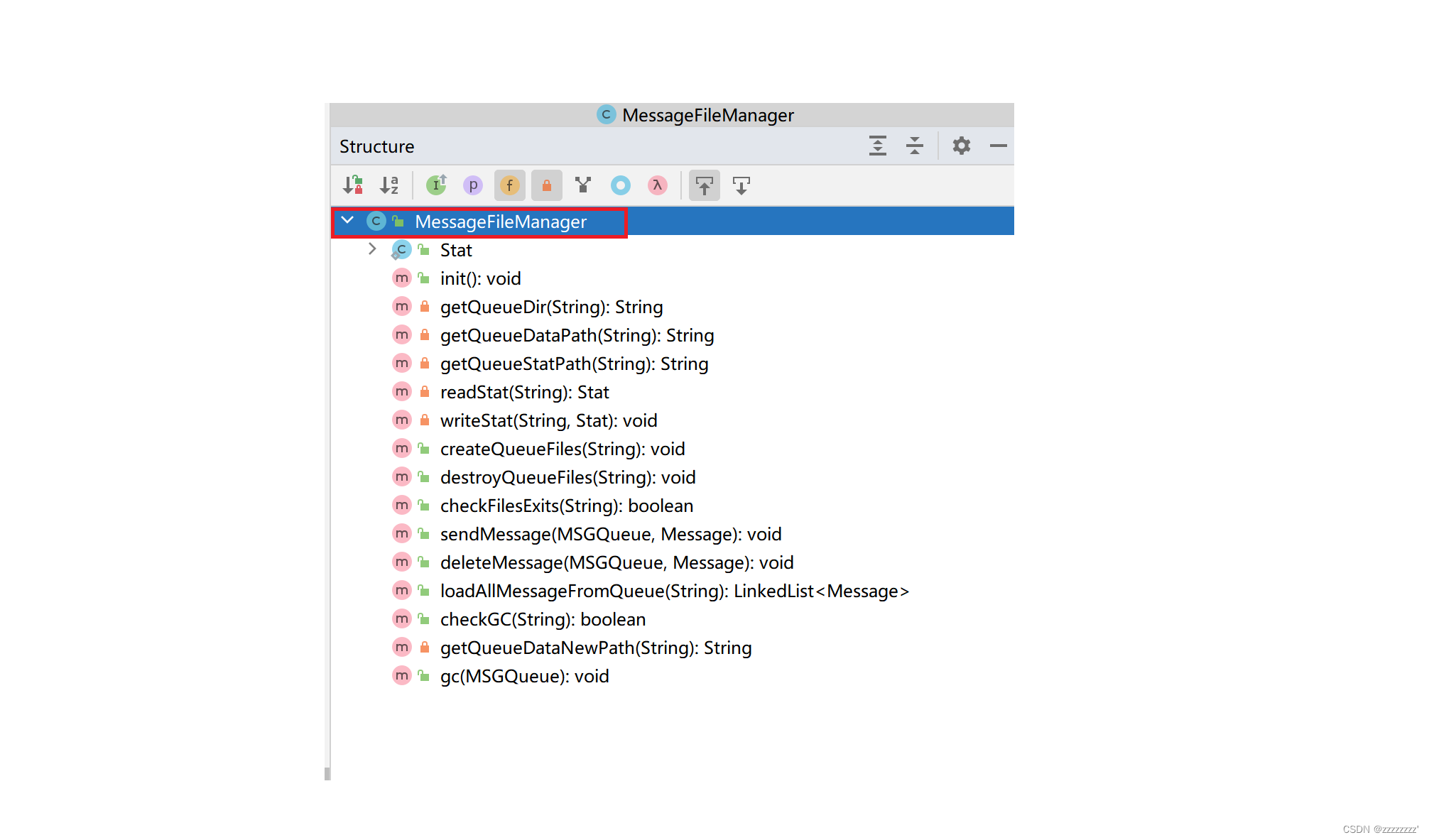Click private lock icon beside readStat

[x=425, y=391]
